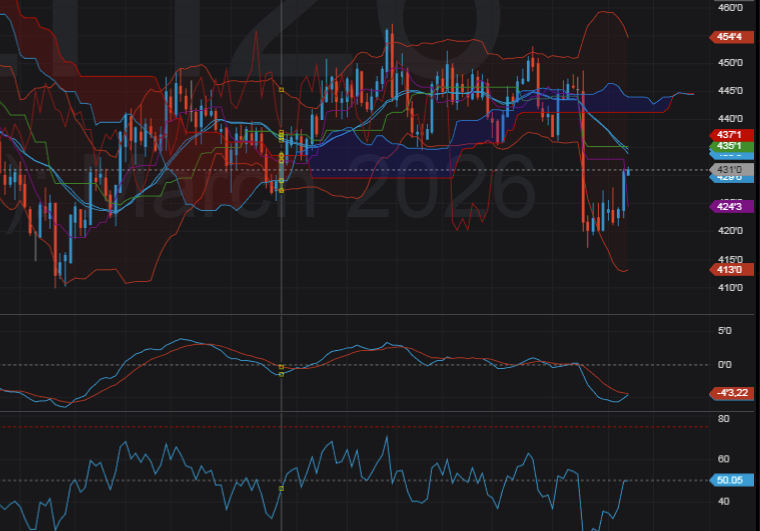Screen dimensions: 760x531
Task: Click the 80 level on RSI axis
Action: [723, 419]
